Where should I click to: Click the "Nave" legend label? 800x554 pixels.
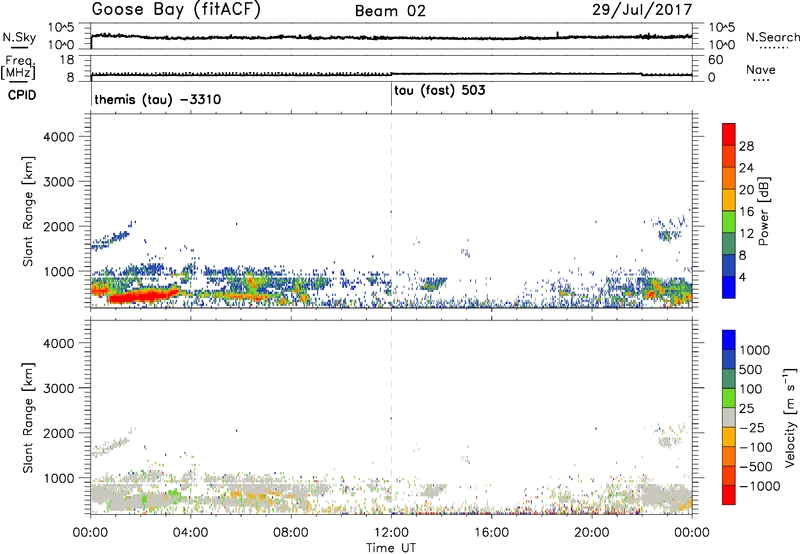click(x=761, y=69)
